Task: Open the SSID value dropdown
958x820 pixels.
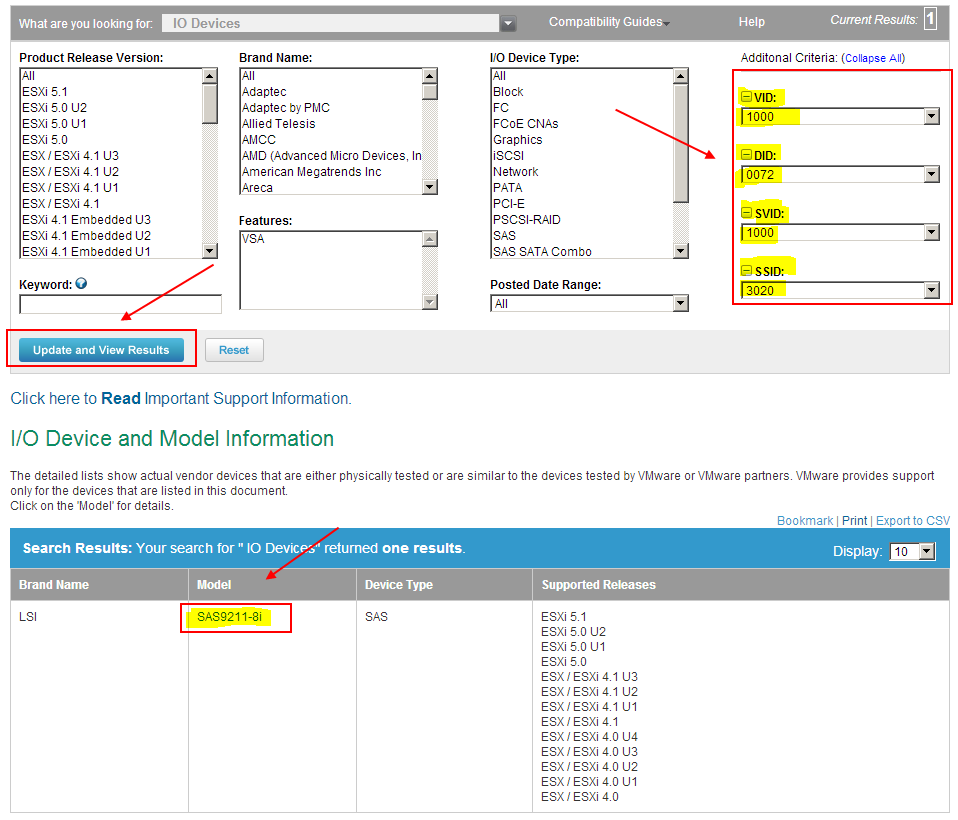Action: pos(931,290)
